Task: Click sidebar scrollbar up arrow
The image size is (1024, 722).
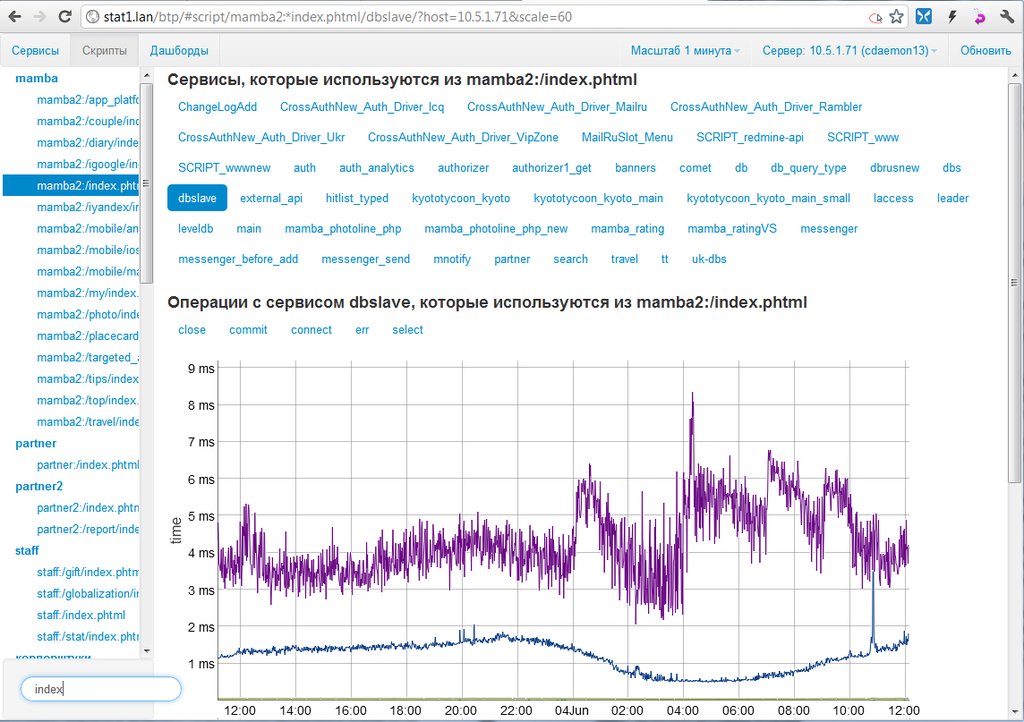Action: 146,76
